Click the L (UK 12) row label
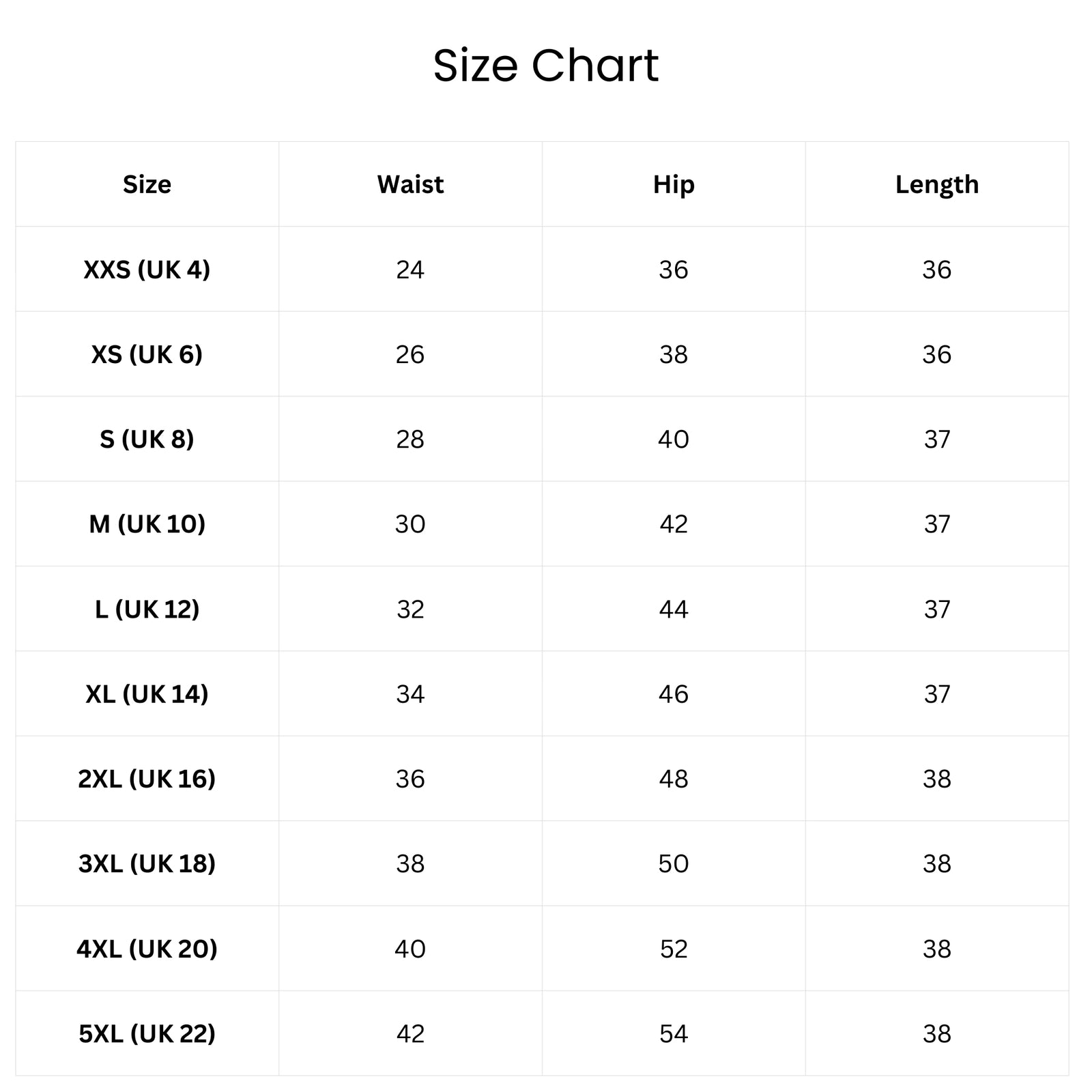 click(147, 609)
